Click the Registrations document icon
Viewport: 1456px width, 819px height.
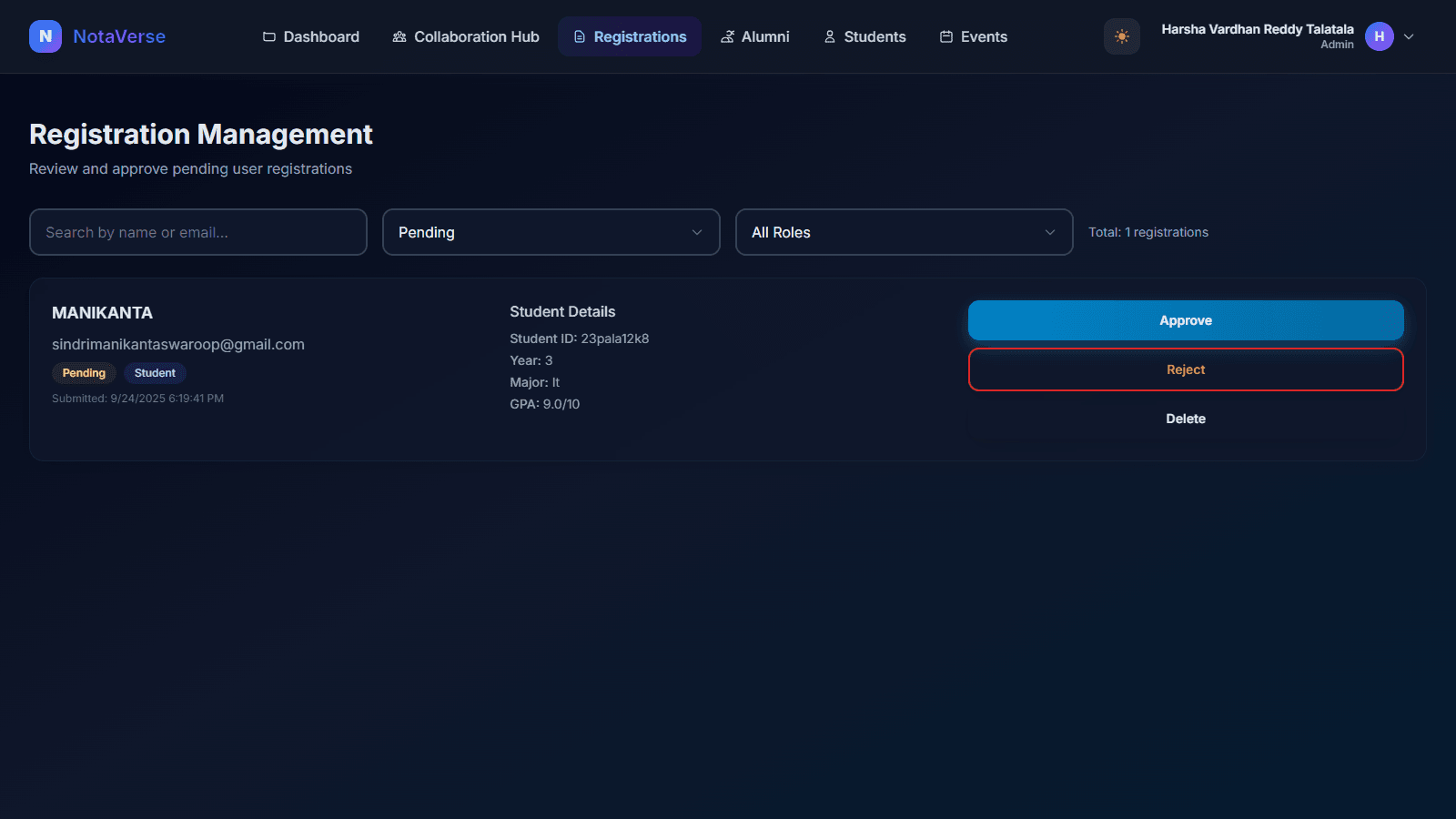point(580,36)
